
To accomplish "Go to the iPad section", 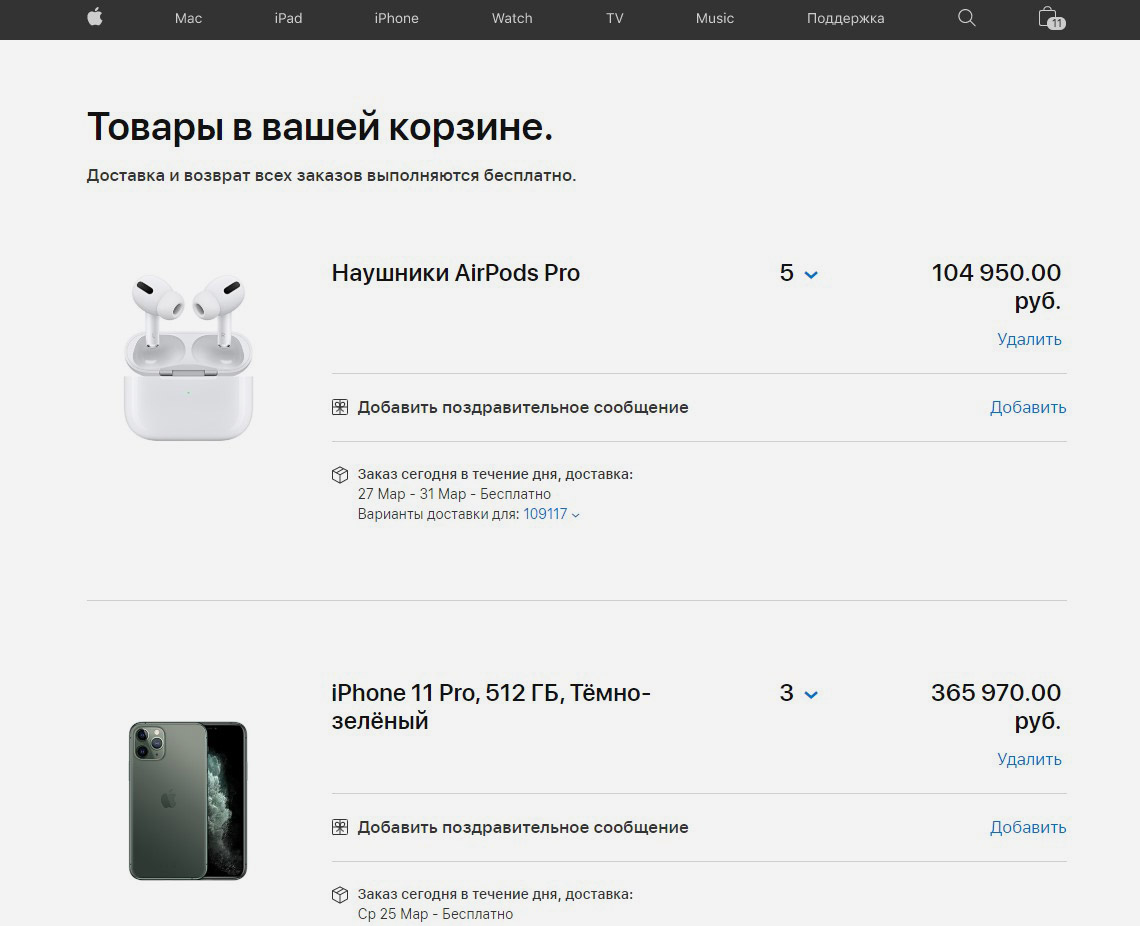I will coord(288,18).
